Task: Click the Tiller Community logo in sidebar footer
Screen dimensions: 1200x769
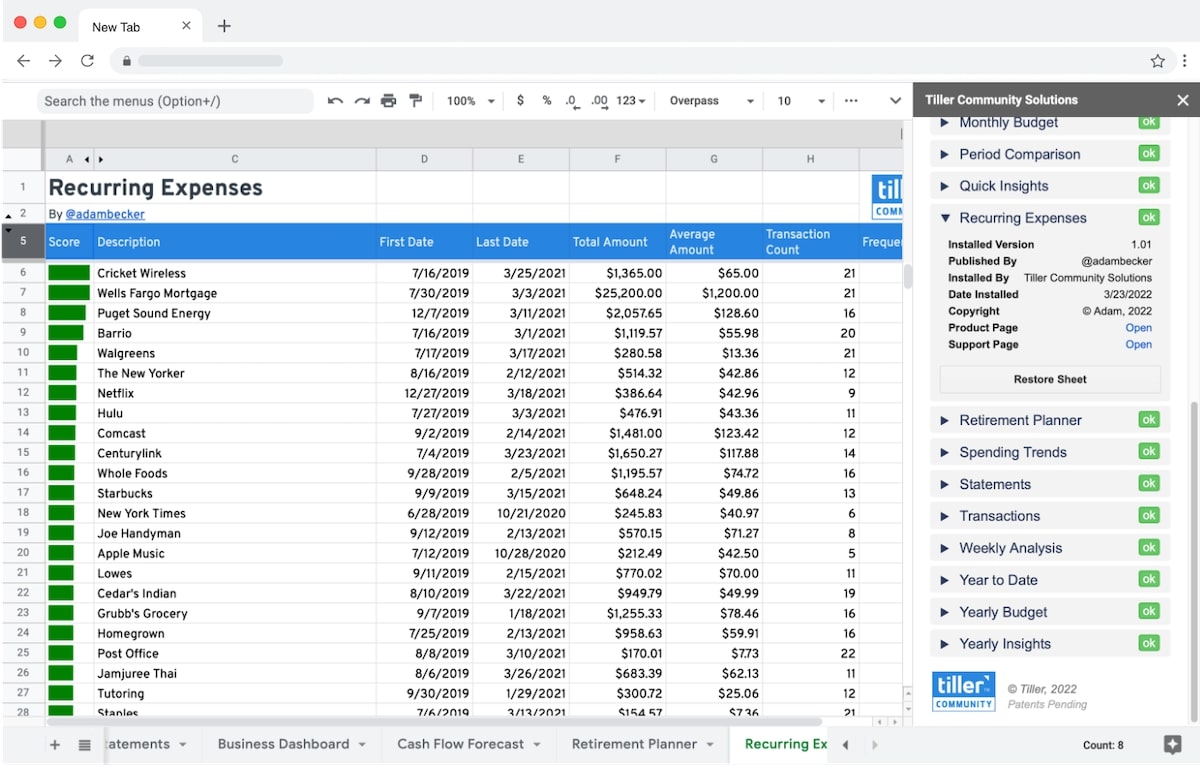Action: point(964,691)
